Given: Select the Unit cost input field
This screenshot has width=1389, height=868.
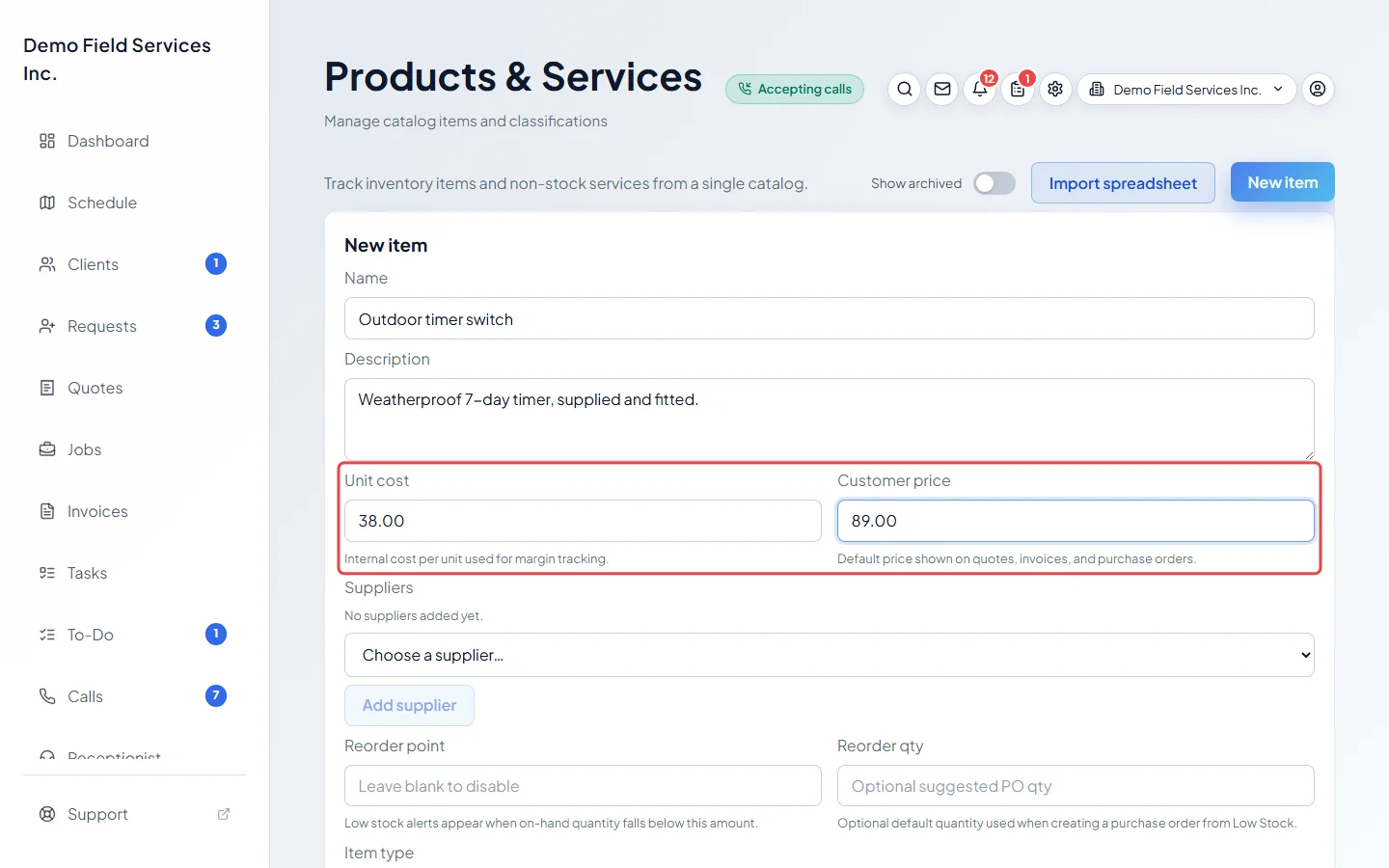Looking at the screenshot, I should (583, 521).
